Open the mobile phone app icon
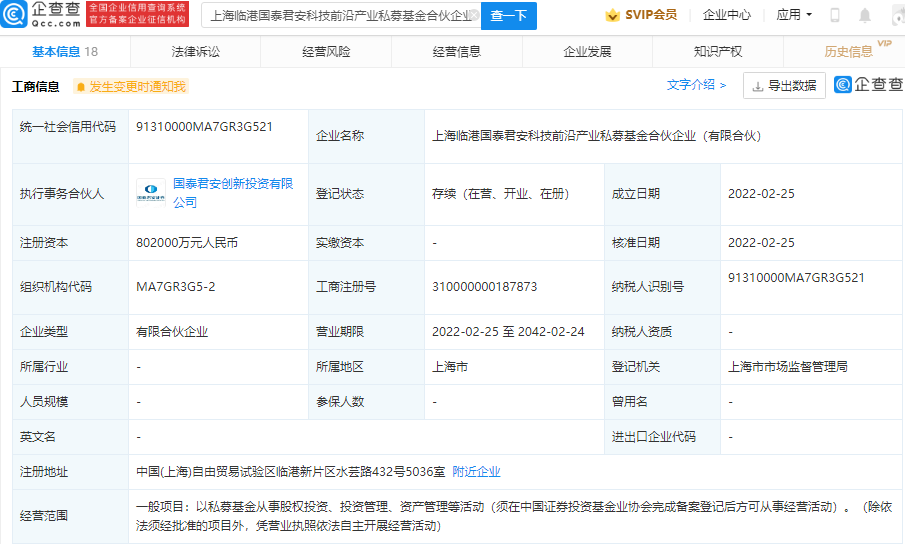905x544 pixels. click(835, 16)
